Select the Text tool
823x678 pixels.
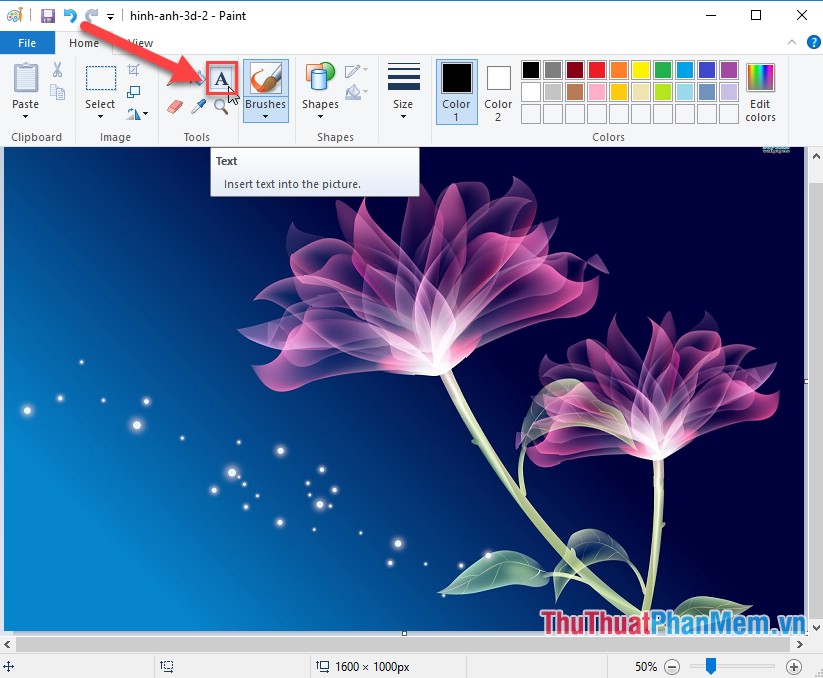pyautogui.click(x=221, y=77)
